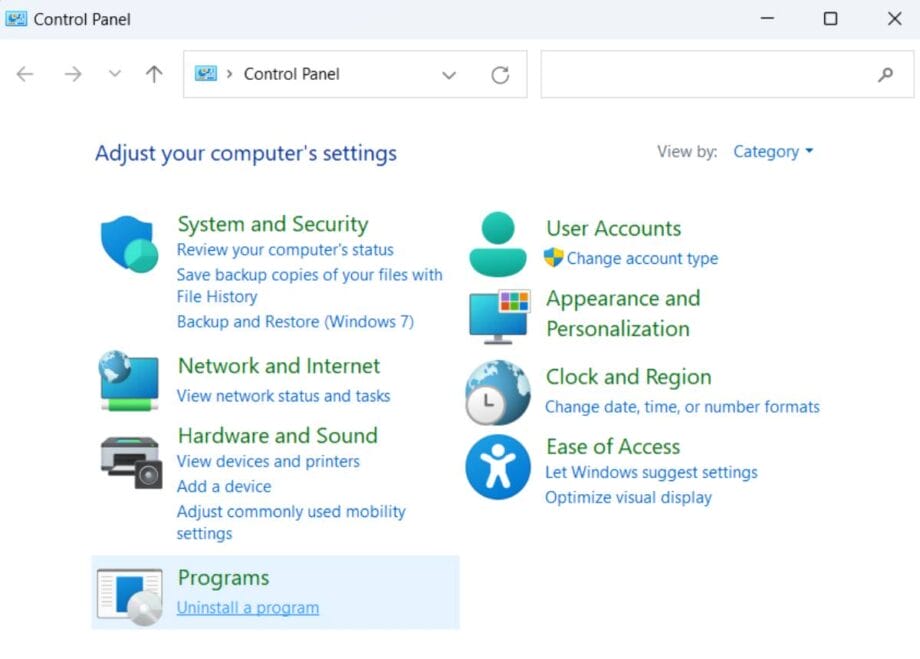920x659 pixels.
Task: Open the View by Category dropdown
Action: point(773,152)
